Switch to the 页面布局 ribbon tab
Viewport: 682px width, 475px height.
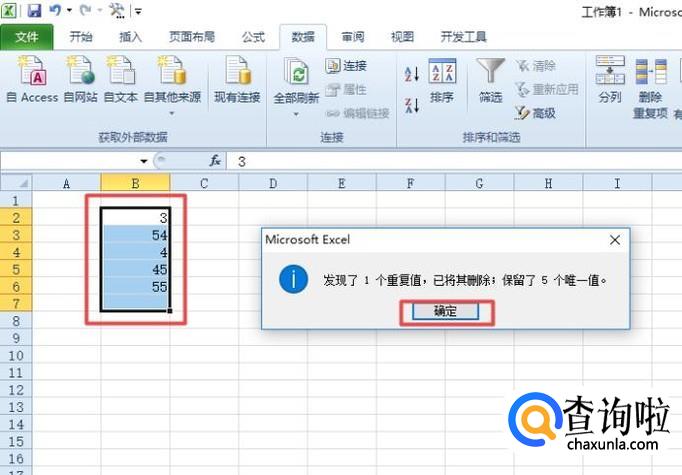tap(192, 37)
